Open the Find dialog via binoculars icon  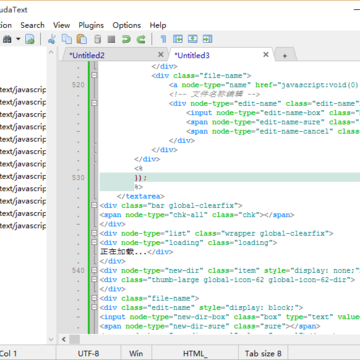(x=7, y=39)
